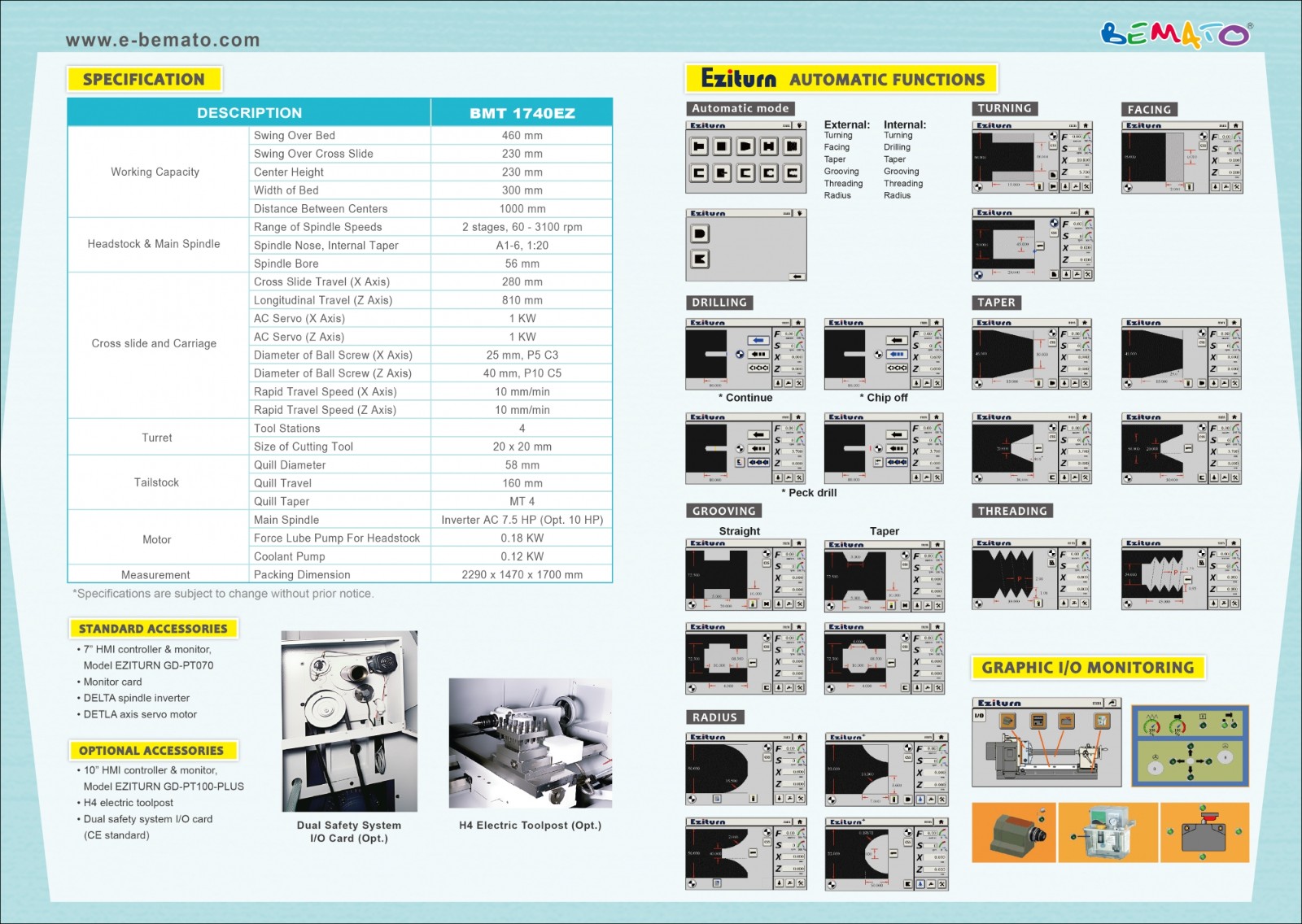
Task: Open the spindle motor monitoring thumbnail
Action: 1014,833
